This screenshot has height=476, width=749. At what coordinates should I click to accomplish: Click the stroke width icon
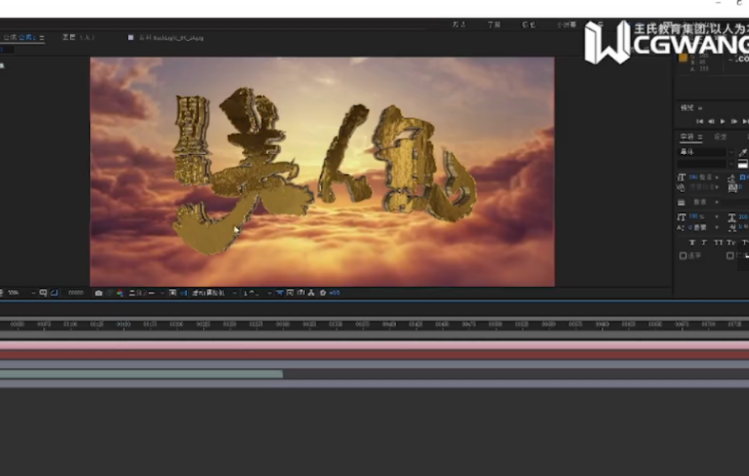[682, 202]
